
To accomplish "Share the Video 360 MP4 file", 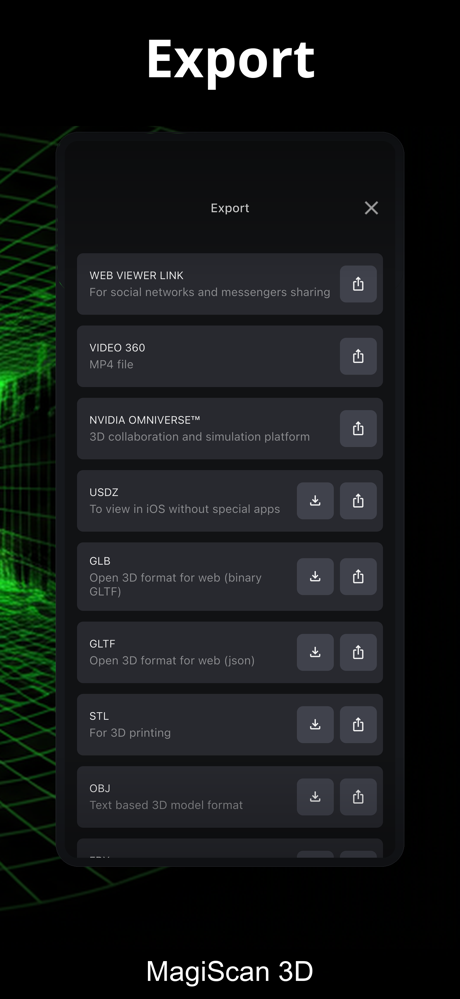I will pyautogui.click(x=358, y=356).
